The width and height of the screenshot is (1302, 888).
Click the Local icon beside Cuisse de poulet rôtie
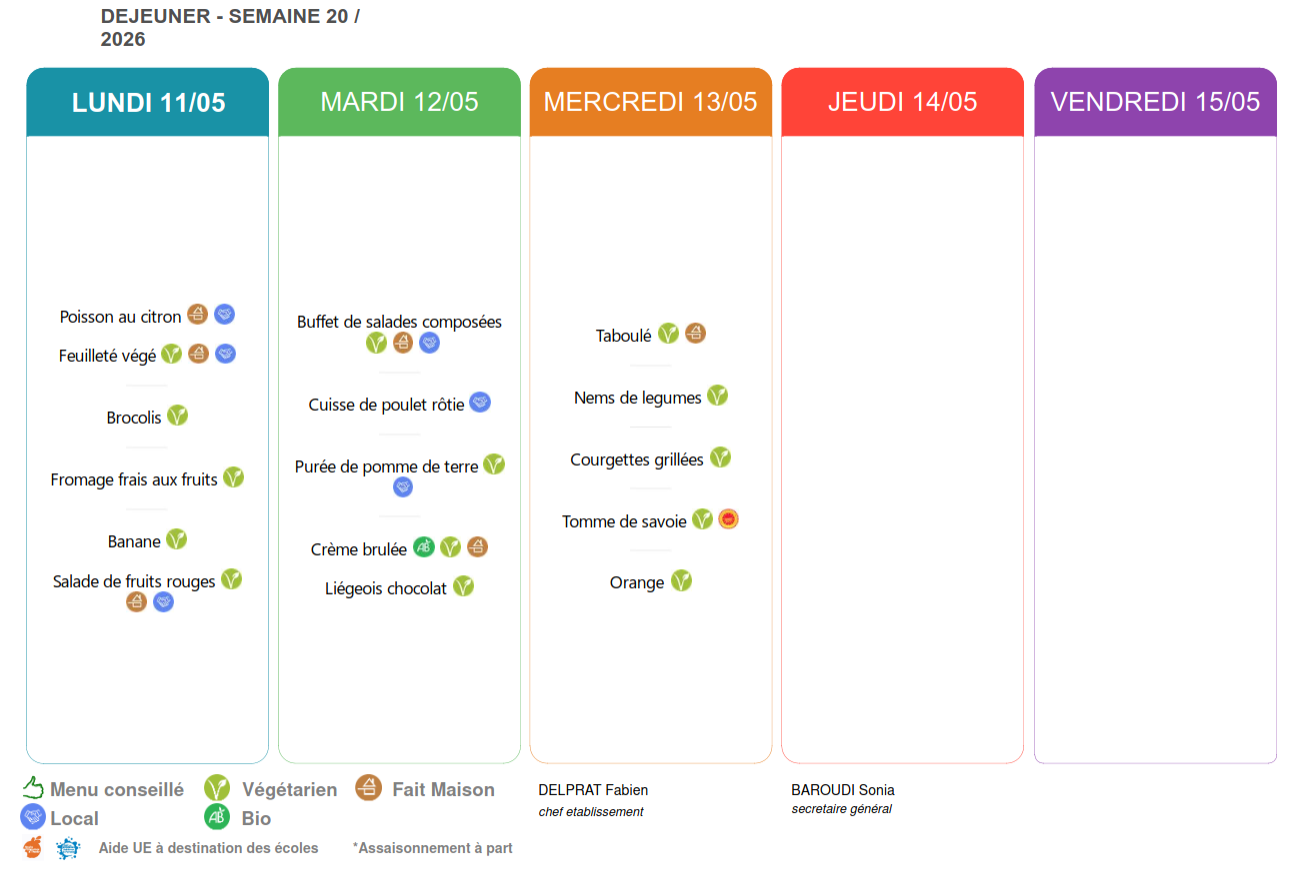pos(480,403)
